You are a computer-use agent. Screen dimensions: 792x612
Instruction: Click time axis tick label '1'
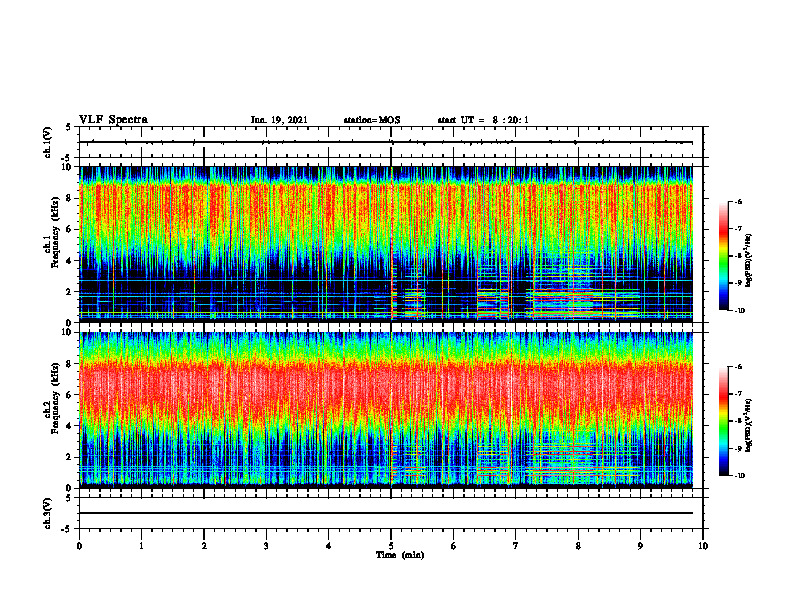tap(141, 546)
